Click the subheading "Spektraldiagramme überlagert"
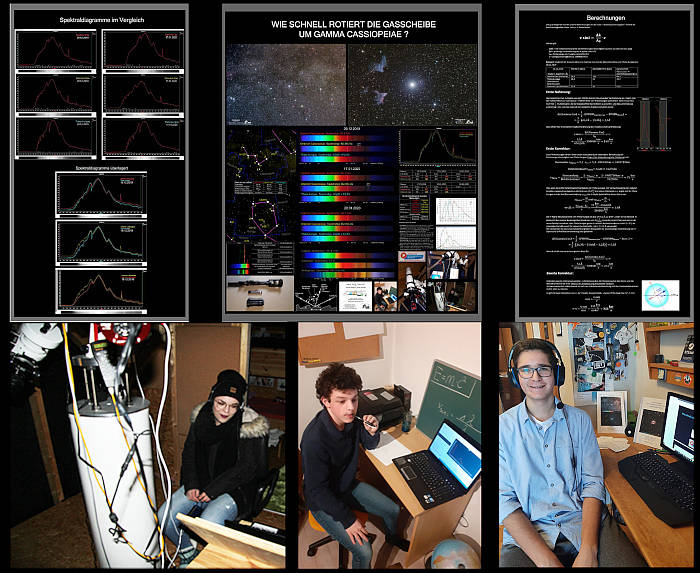700x573 pixels. point(100,168)
